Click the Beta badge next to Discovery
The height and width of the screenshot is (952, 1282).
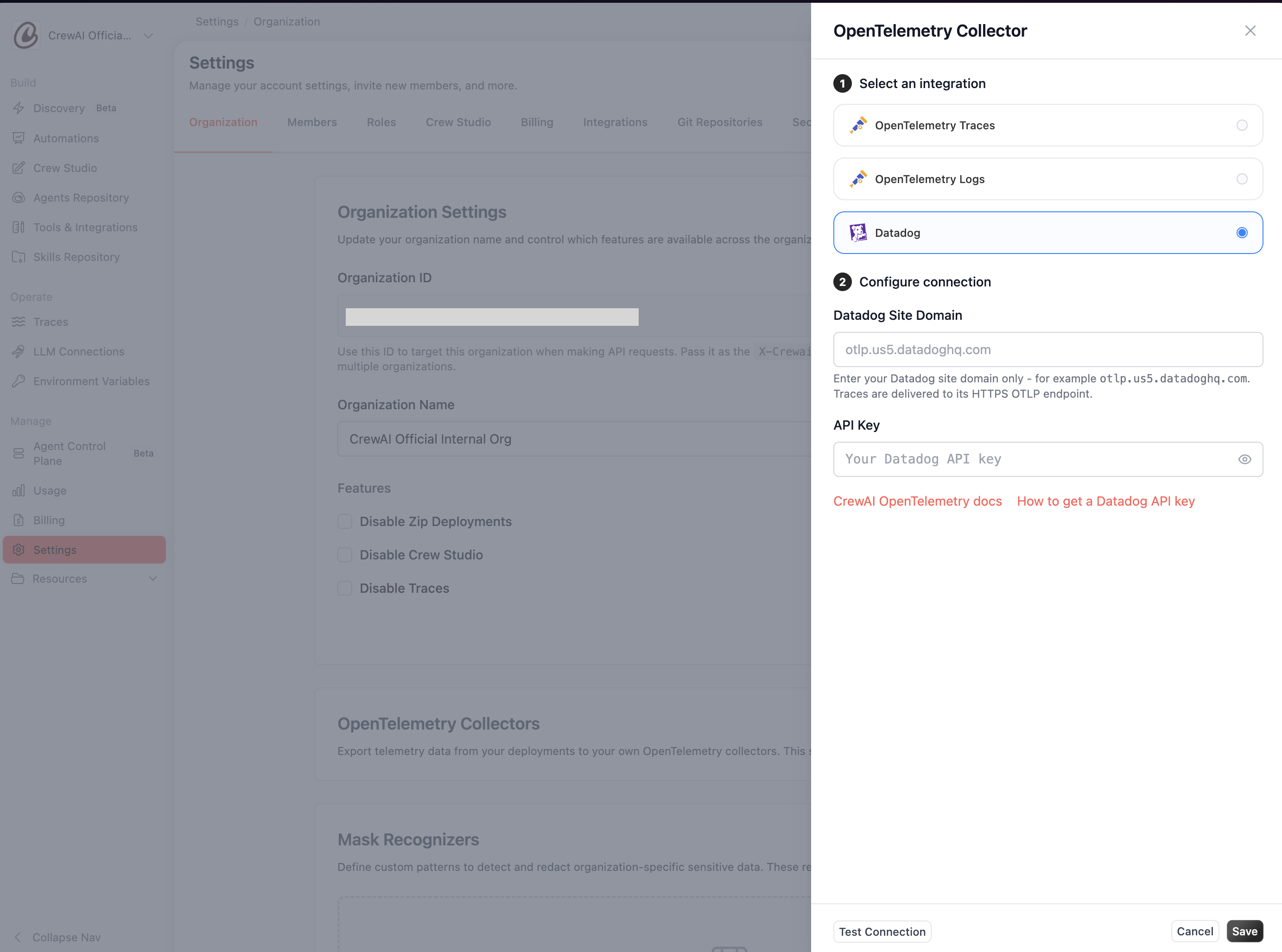(106, 108)
